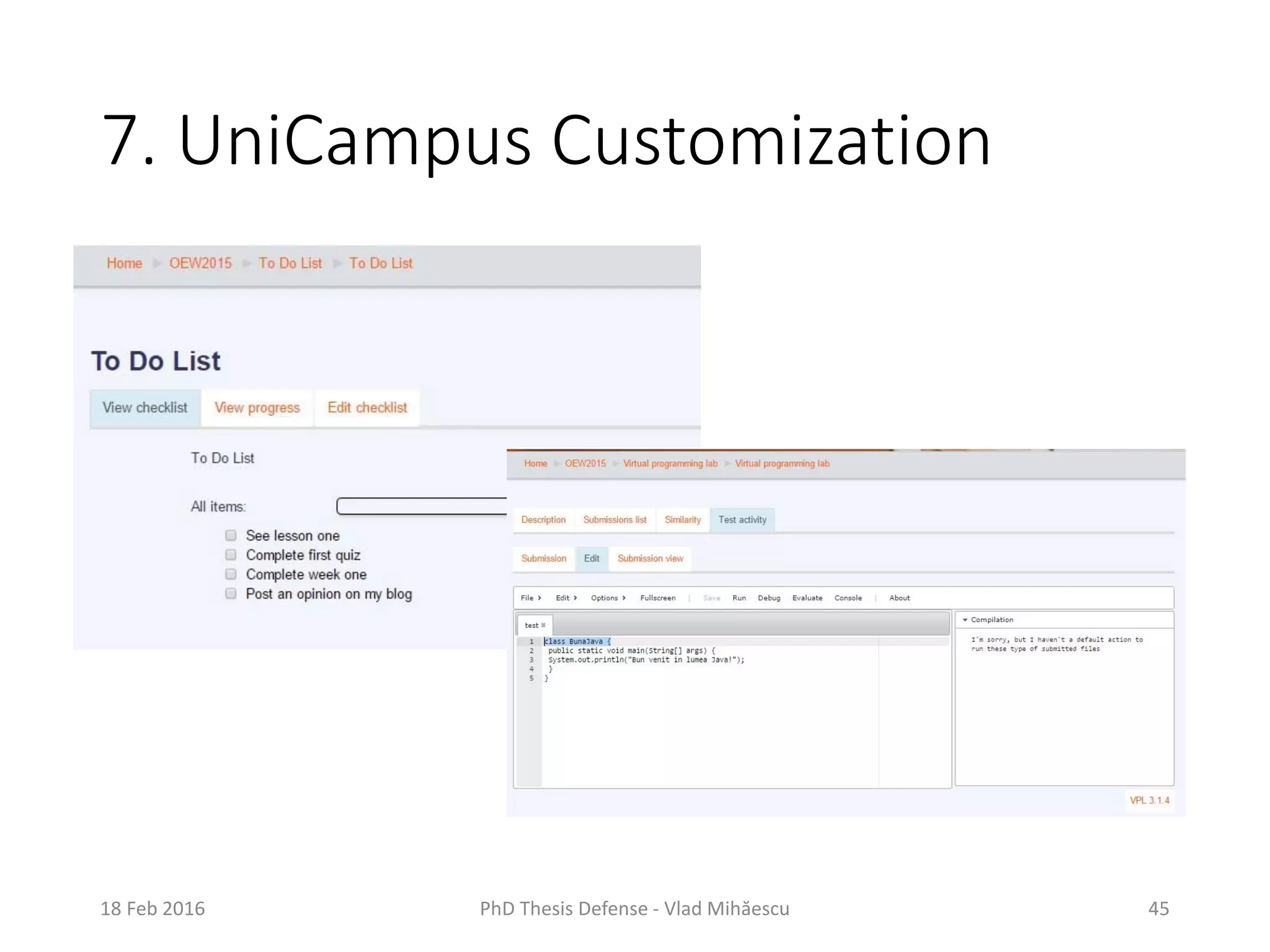Click line number 2 in the gutter

(x=531, y=651)
